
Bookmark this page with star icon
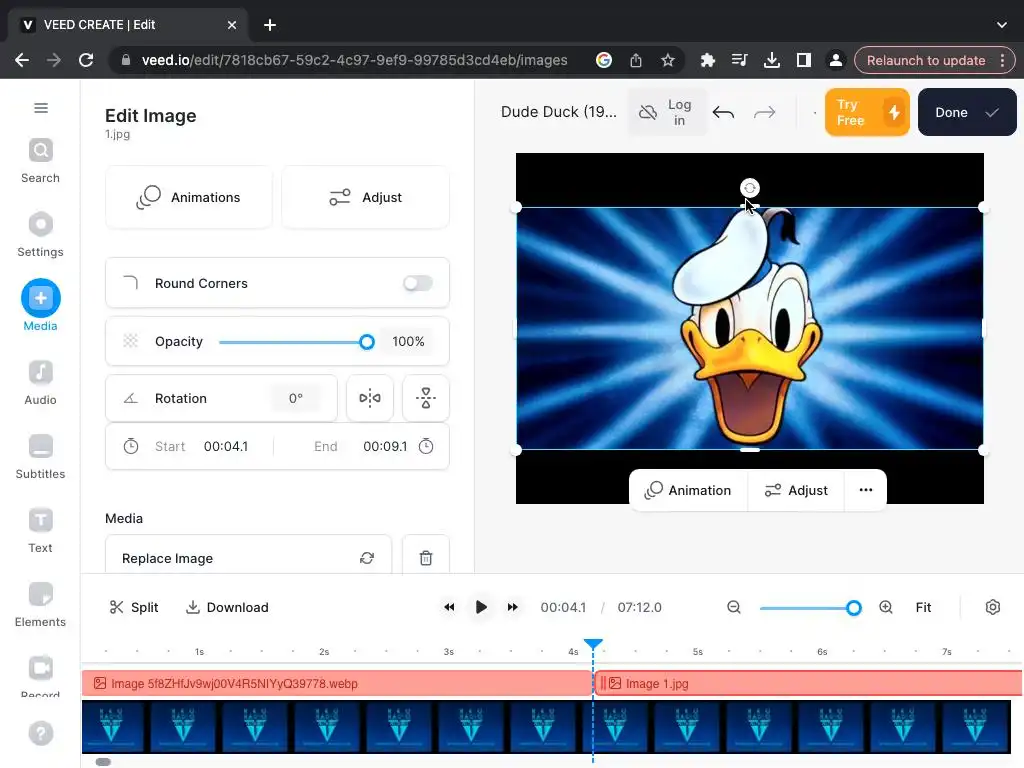coord(667,60)
